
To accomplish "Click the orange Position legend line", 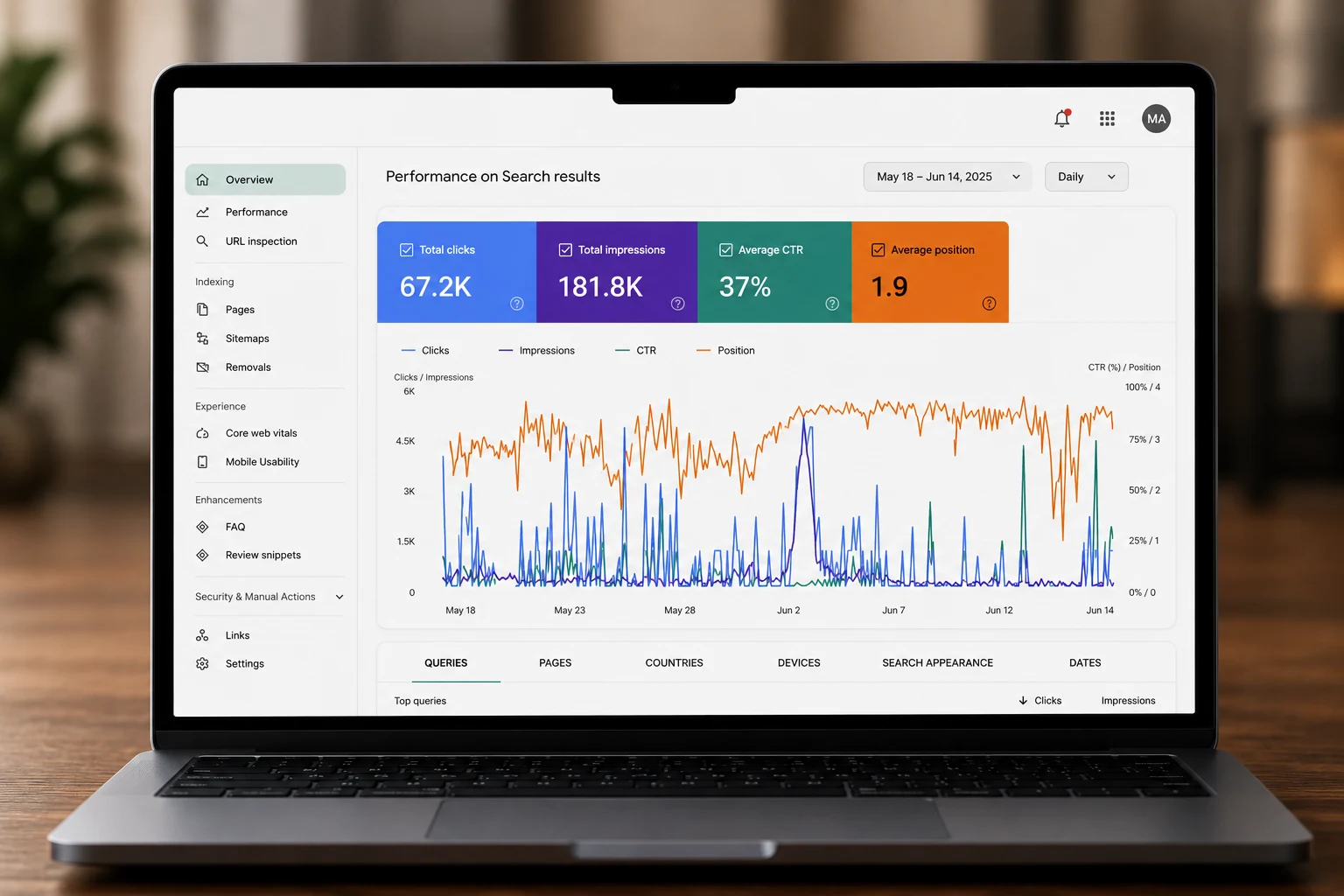I will (703, 350).
